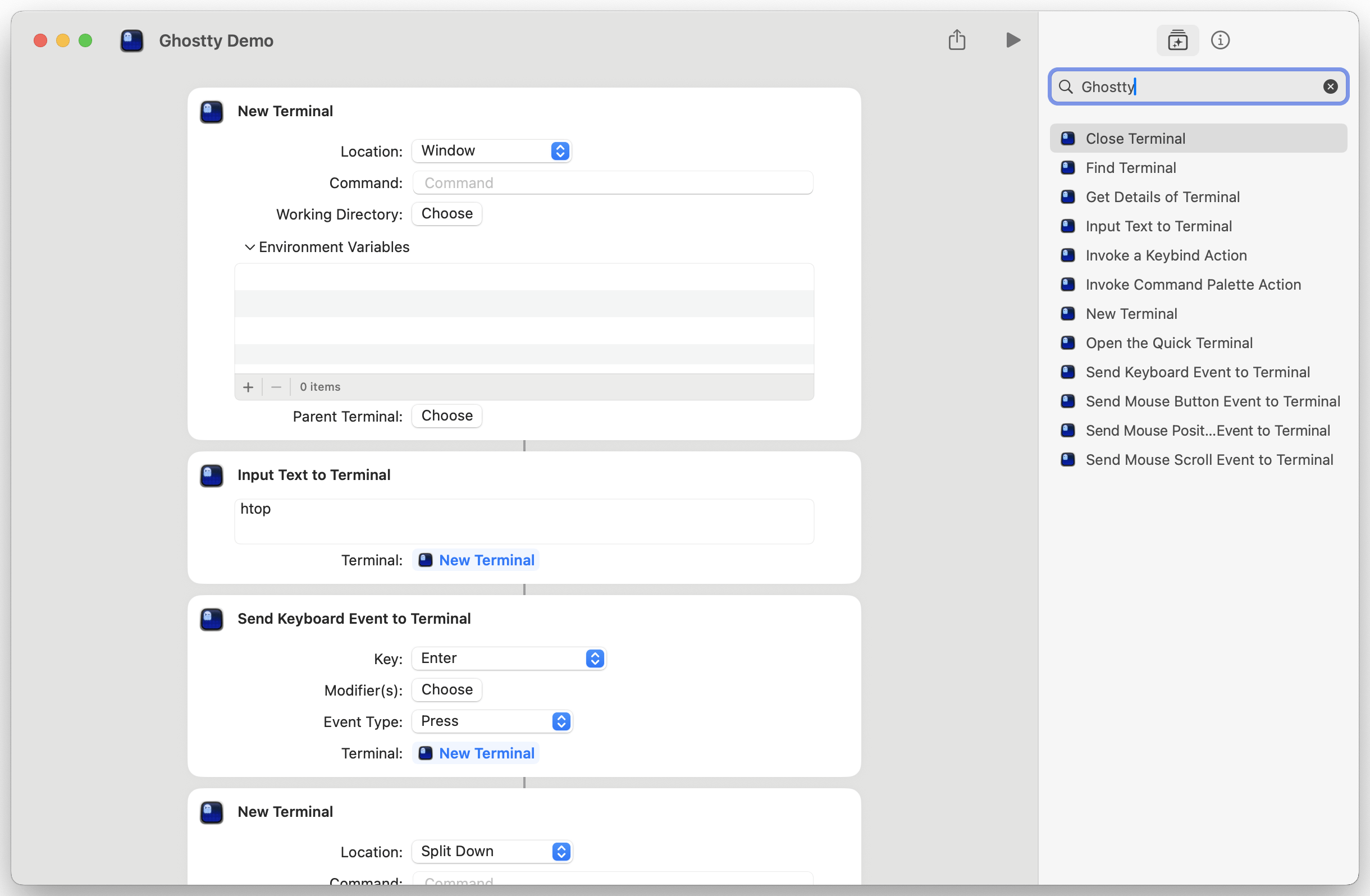Select Close Terminal in the action list
Screen dimensions: 1370x896
click(1198, 138)
